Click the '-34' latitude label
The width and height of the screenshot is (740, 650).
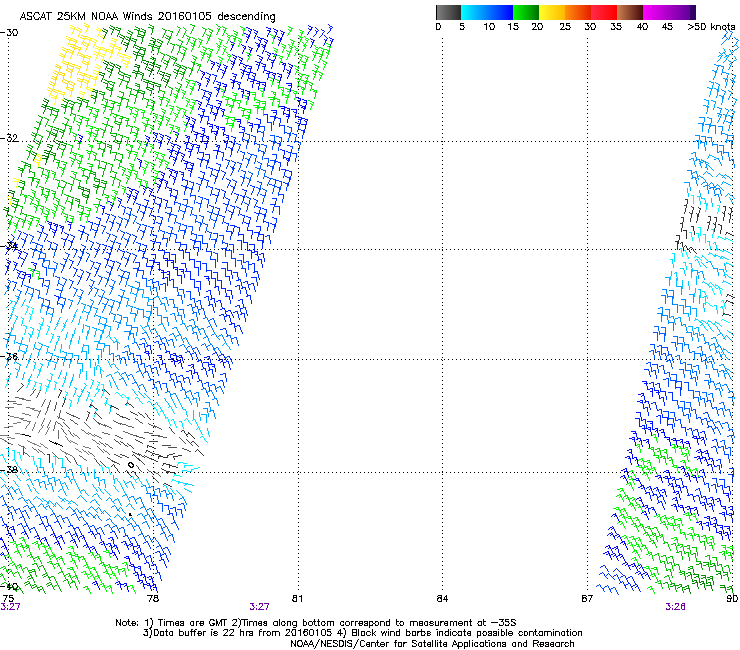9,246
